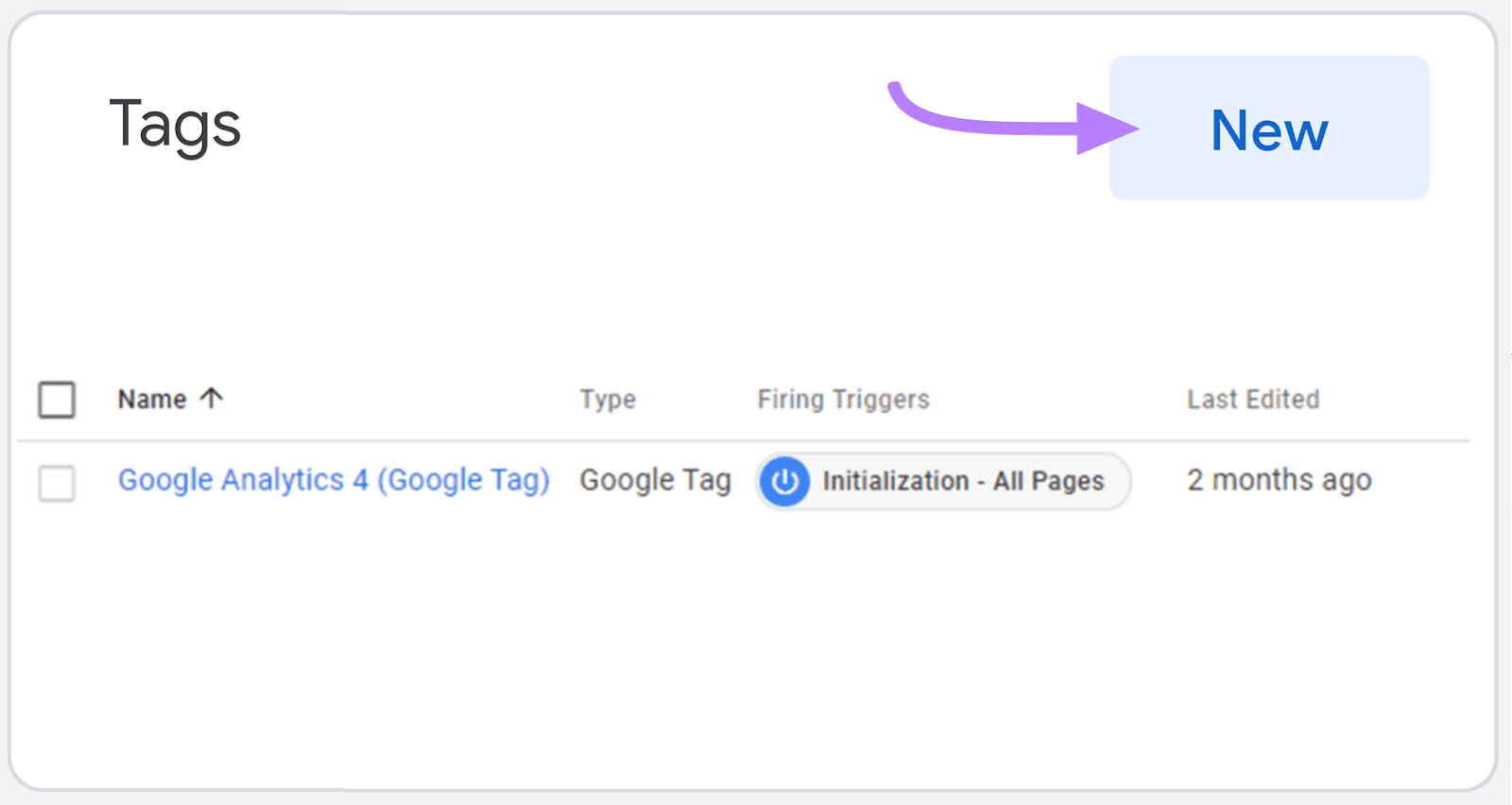
Task: Click the Tags page heading
Action: [175, 125]
